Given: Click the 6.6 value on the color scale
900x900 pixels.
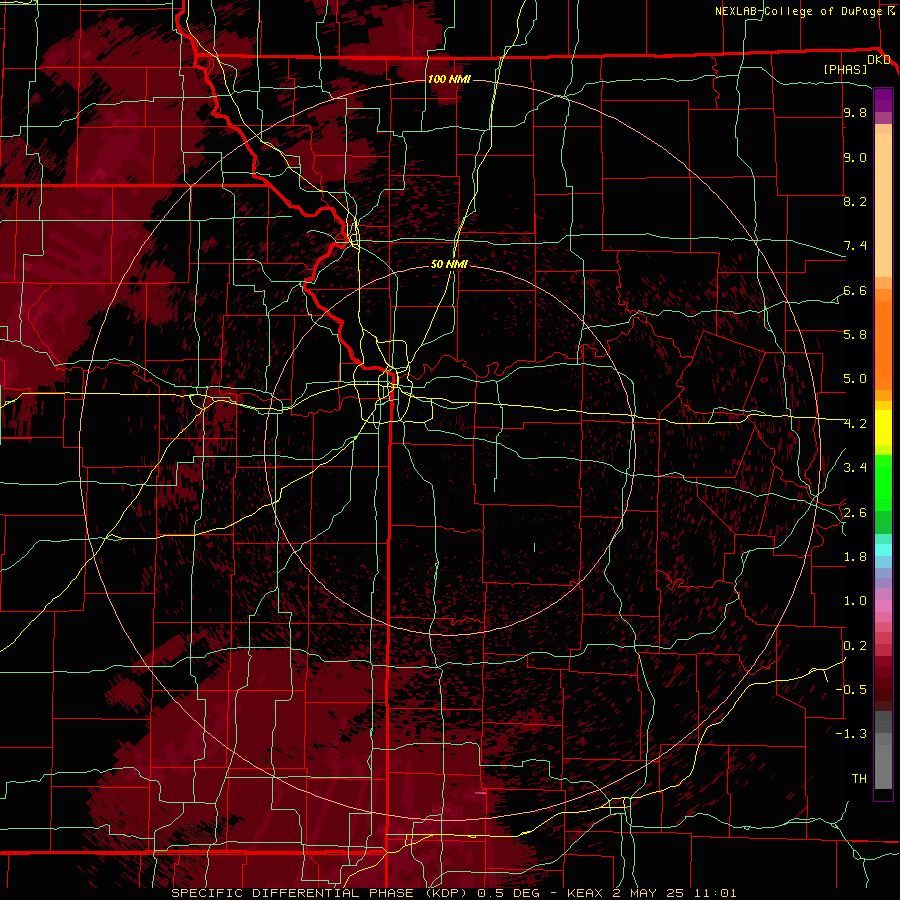Looking at the screenshot, I should point(855,291).
